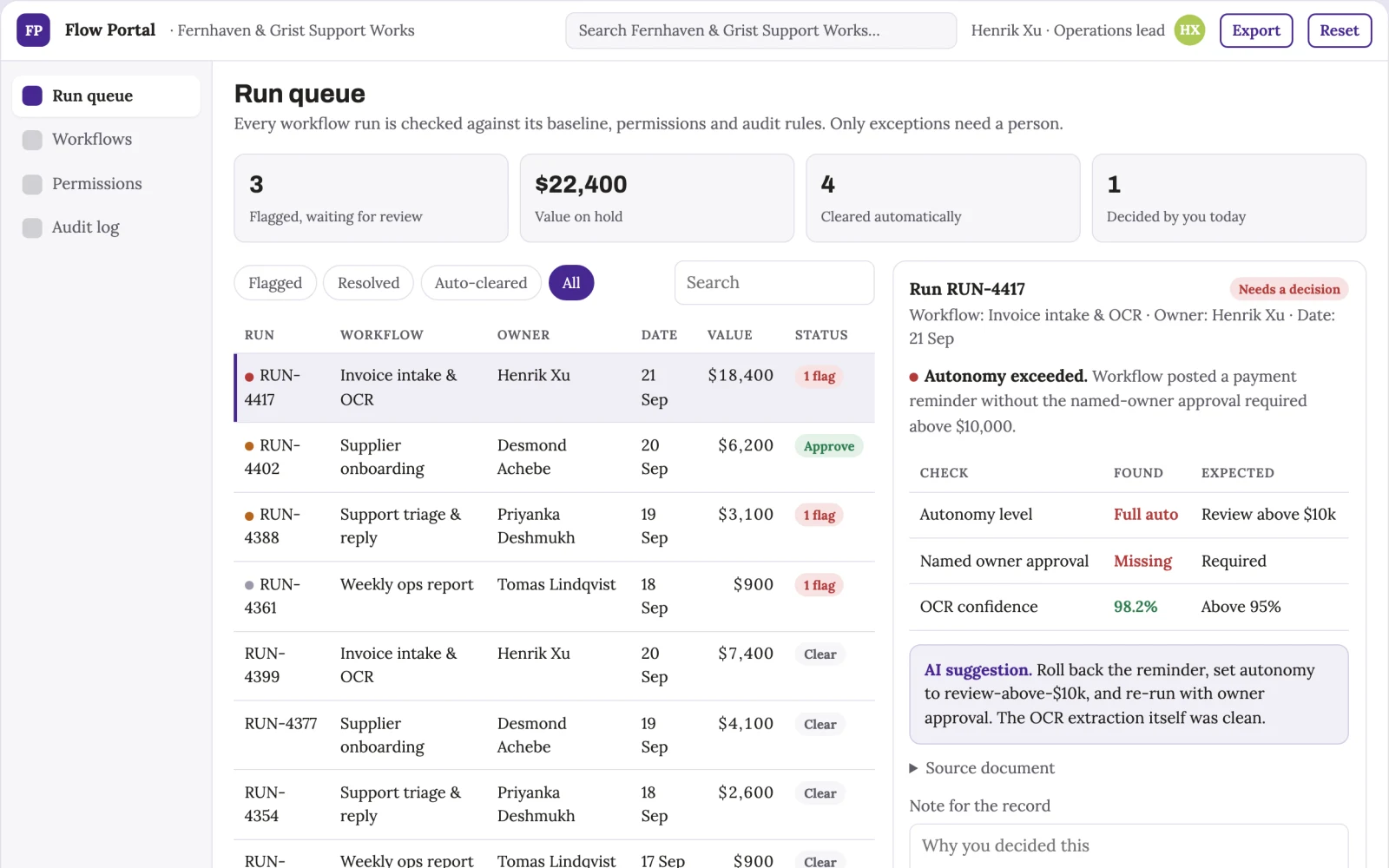Open the Workflows page
This screenshot has height=868, width=1389.
point(107,140)
